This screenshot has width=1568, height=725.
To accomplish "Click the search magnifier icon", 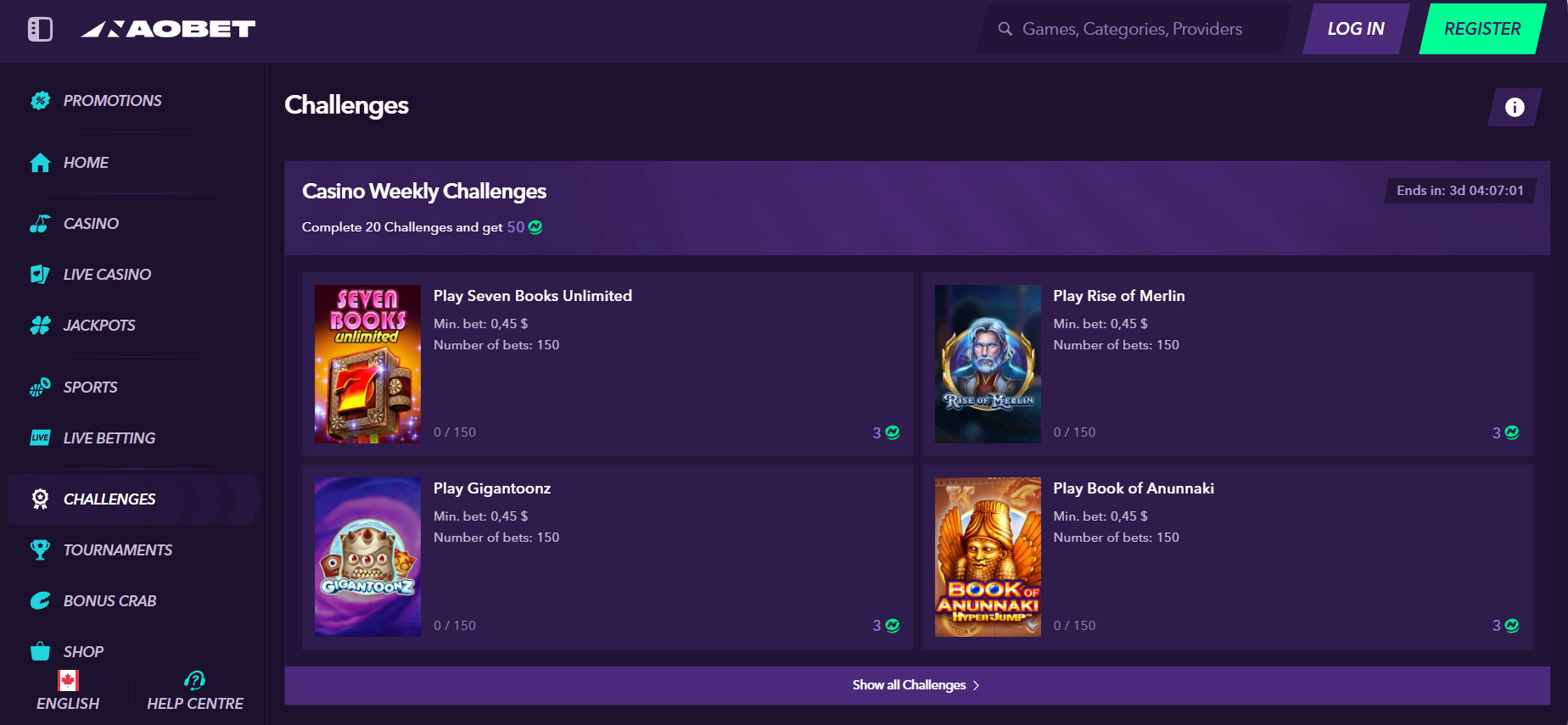I will [x=1005, y=29].
